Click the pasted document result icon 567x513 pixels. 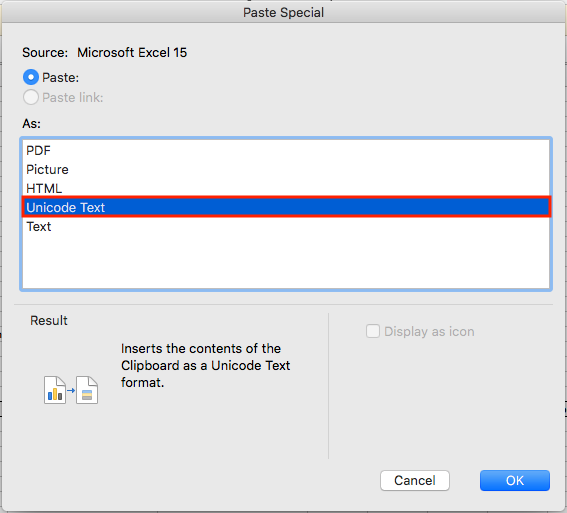tap(87, 390)
